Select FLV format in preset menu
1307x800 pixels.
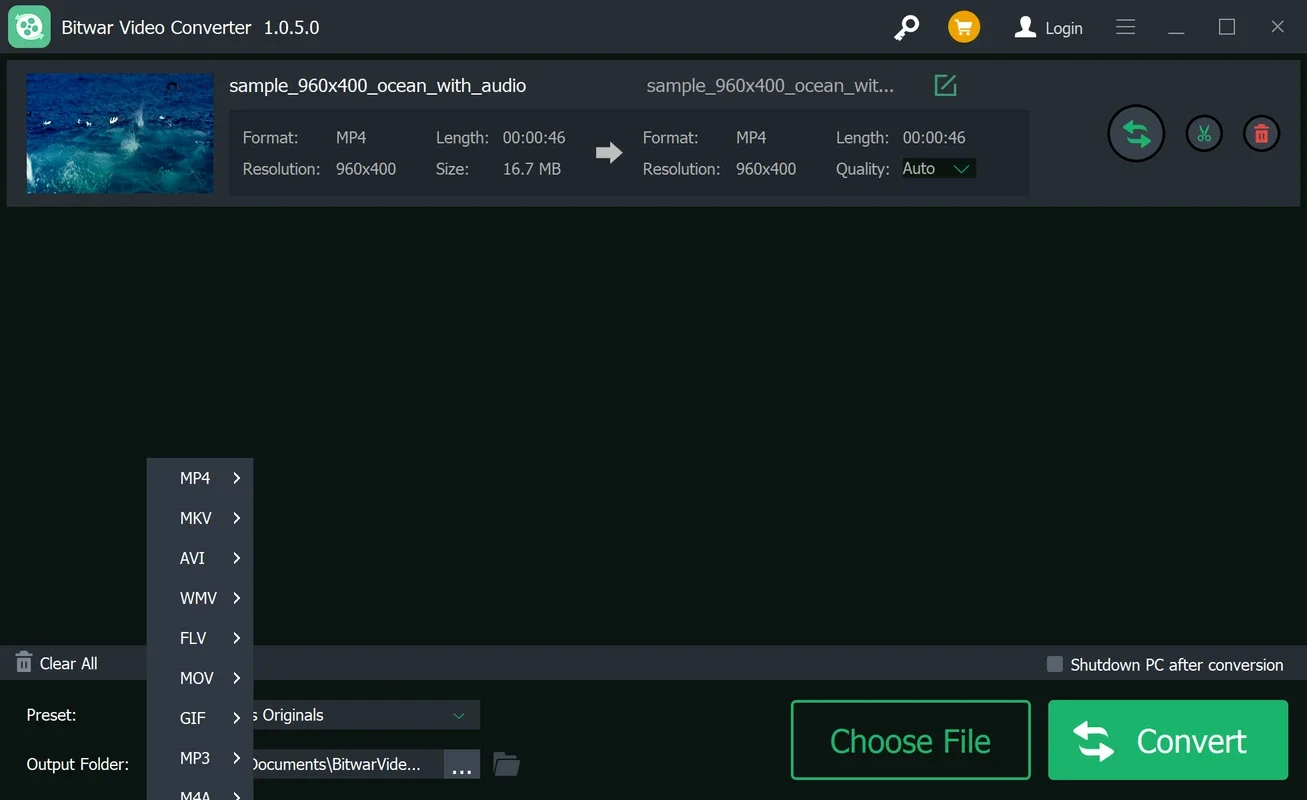coord(200,638)
